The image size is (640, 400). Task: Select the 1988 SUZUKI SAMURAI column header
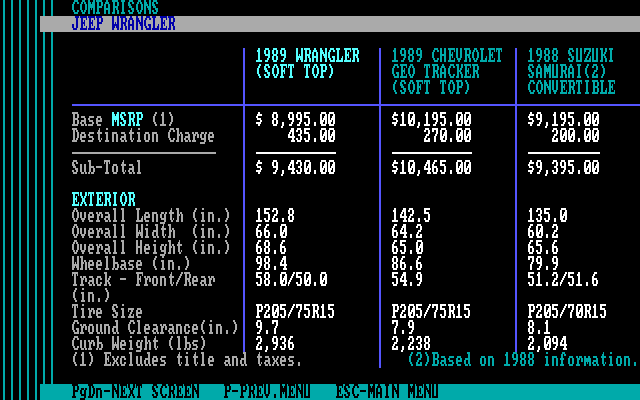(571, 71)
